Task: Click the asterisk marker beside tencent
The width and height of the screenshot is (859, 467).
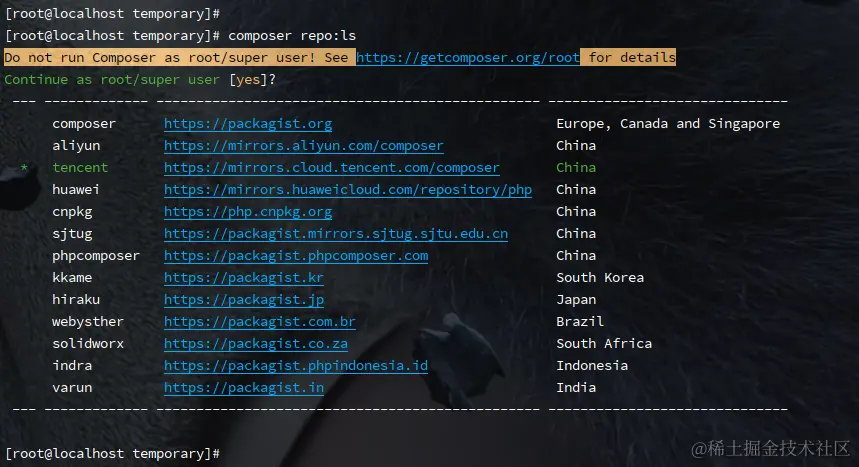Action: [24, 168]
